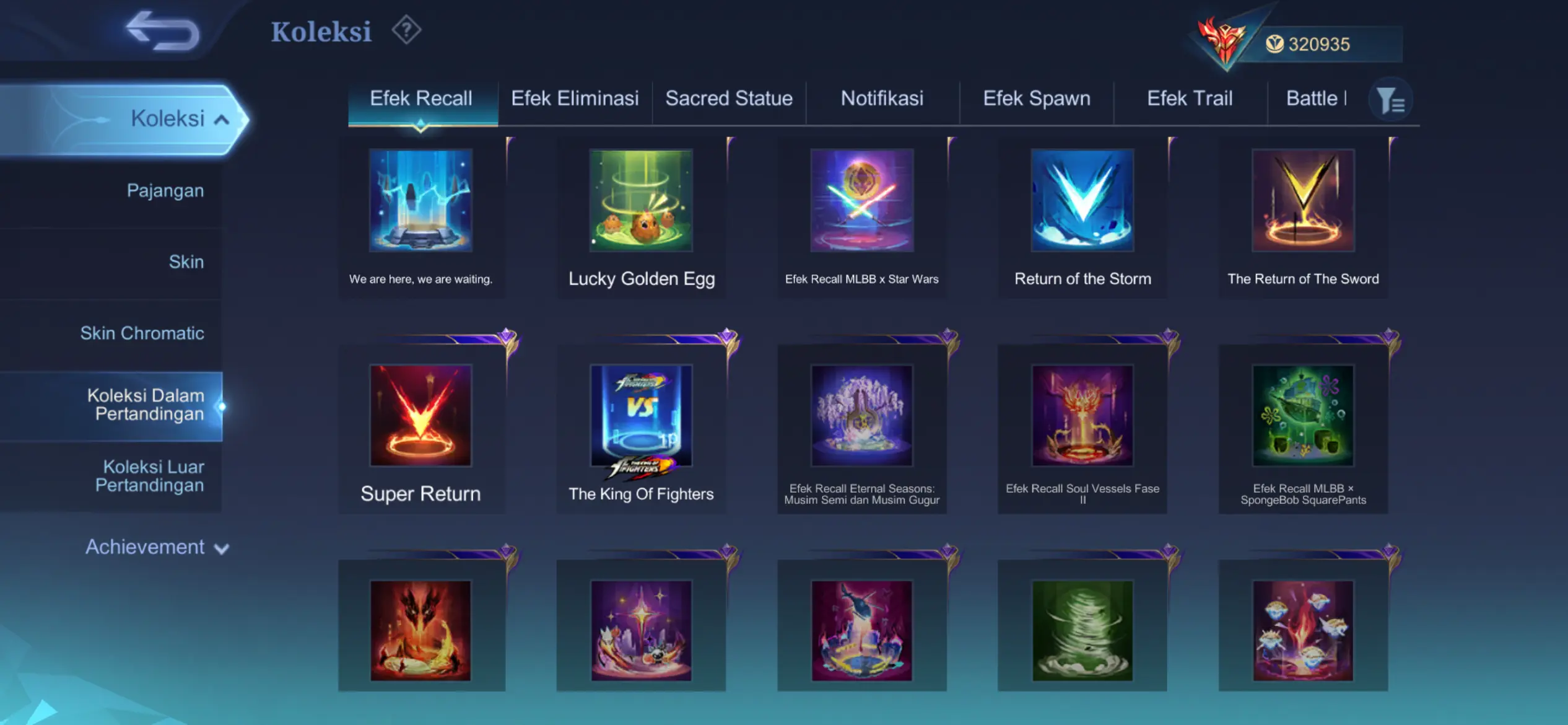Switch to the Efek Eliminasi tab

point(575,99)
